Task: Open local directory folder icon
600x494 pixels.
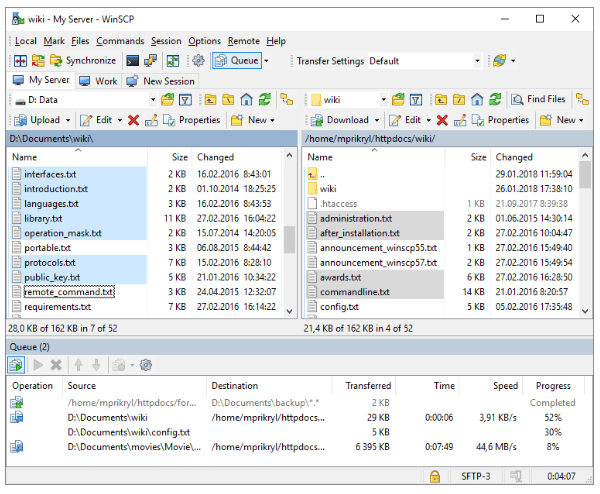Action: point(167,100)
